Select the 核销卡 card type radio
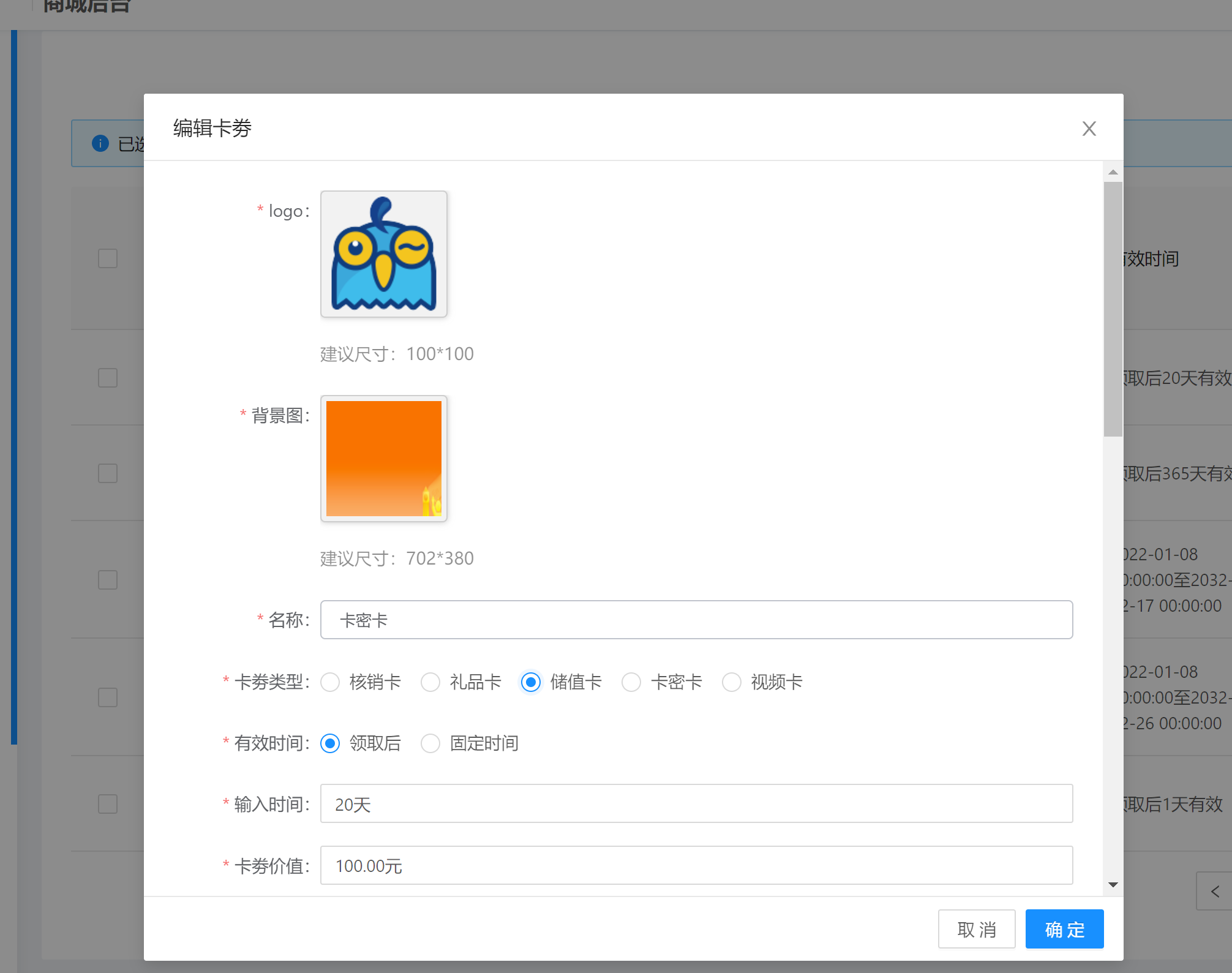1232x973 pixels. (331, 682)
